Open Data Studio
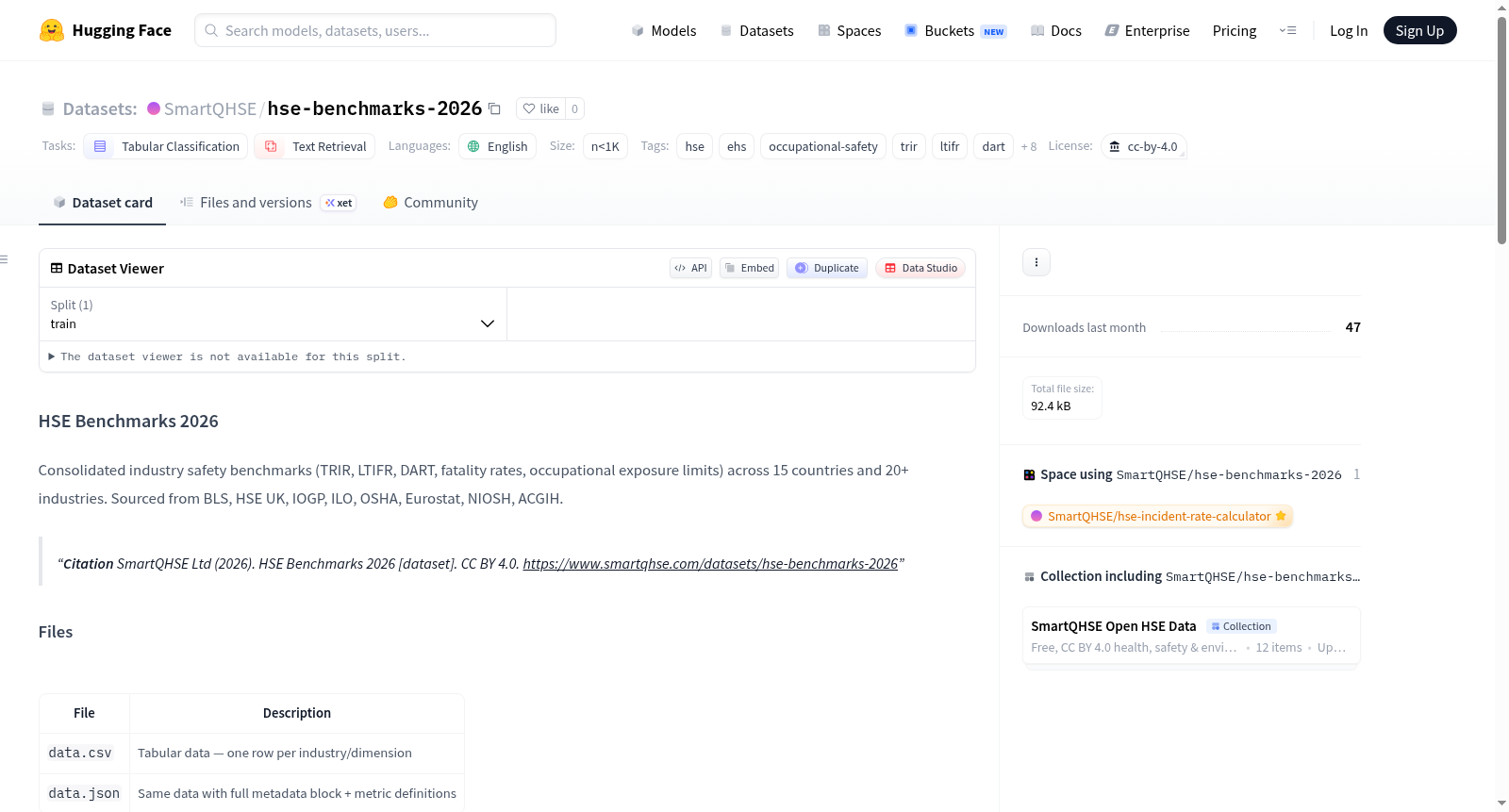1509x812 pixels. click(x=920, y=268)
